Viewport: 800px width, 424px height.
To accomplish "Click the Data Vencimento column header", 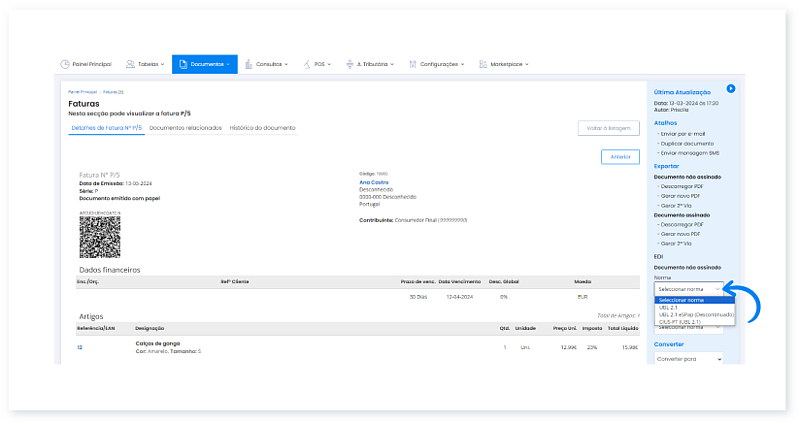I will click(460, 282).
